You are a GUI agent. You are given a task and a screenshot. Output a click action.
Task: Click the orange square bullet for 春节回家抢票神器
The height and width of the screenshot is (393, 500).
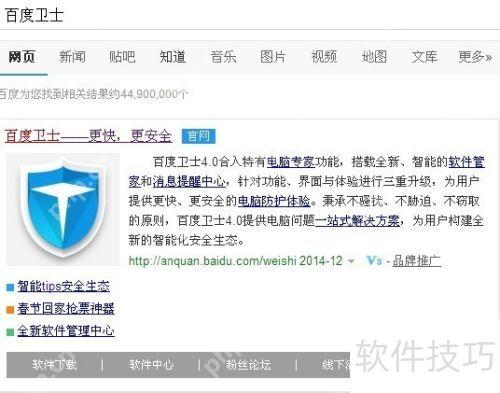(x=10, y=310)
